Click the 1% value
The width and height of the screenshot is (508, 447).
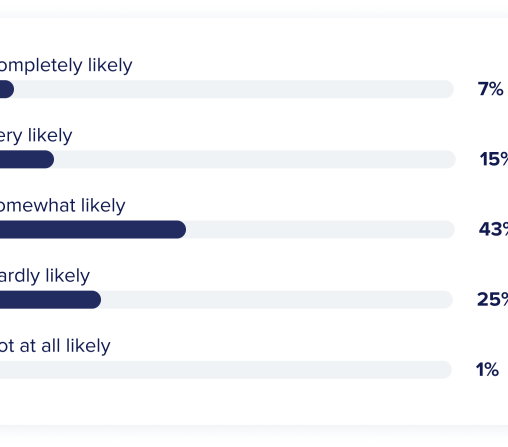coord(487,370)
